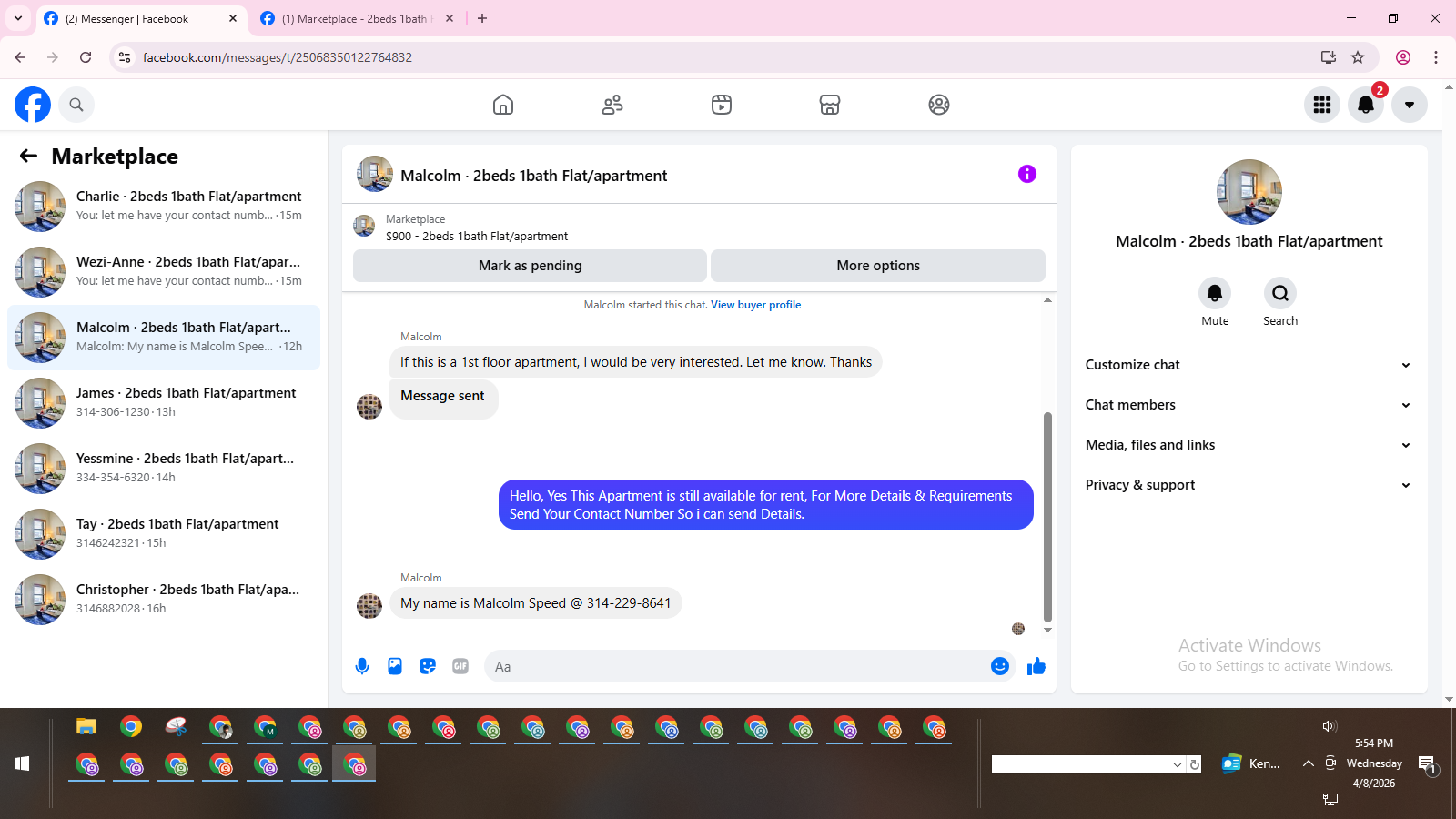1456x819 pixels.
Task: Click the chat scrollbar thumb
Action: point(1047,517)
